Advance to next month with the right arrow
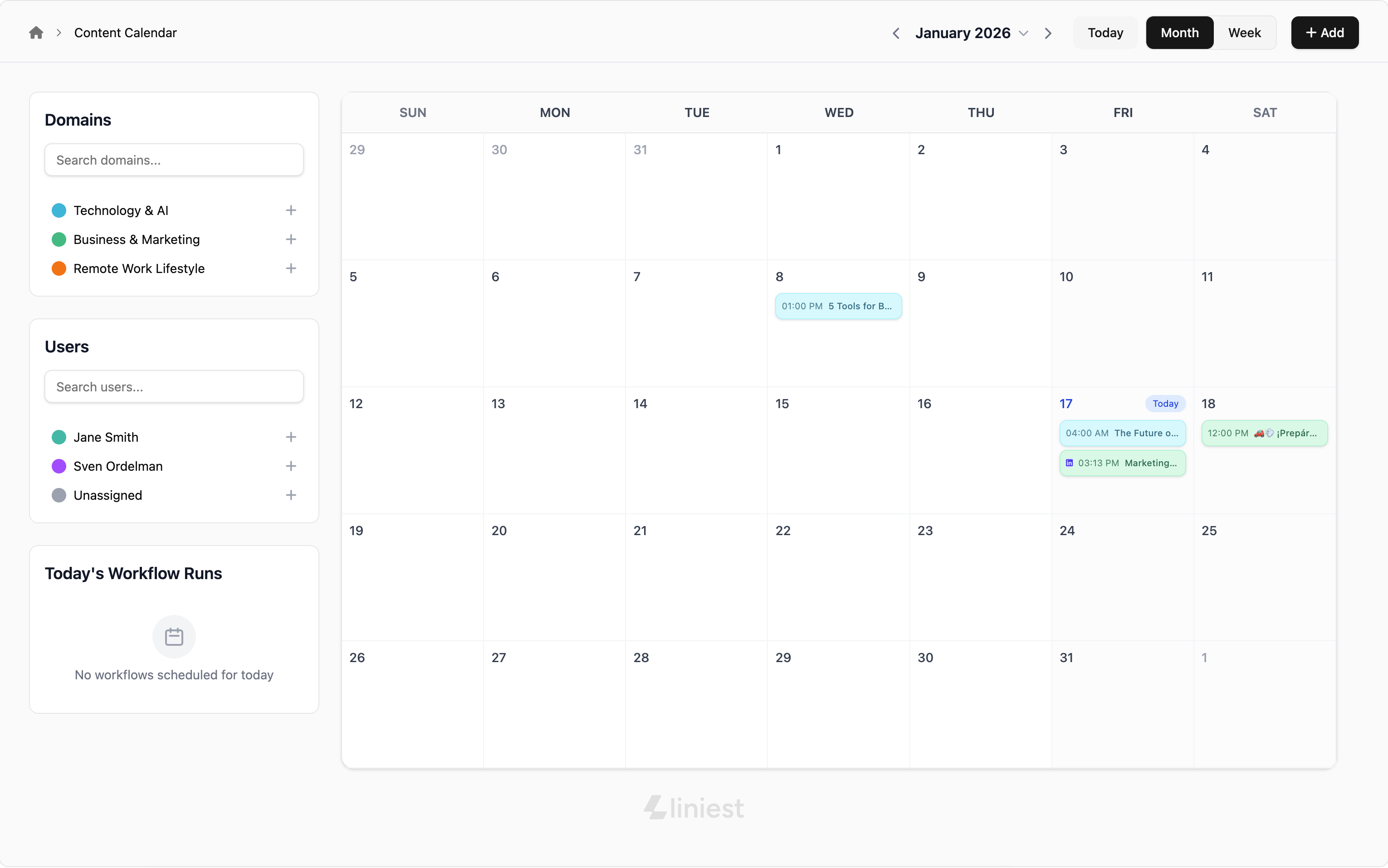1388x868 pixels. tap(1048, 33)
